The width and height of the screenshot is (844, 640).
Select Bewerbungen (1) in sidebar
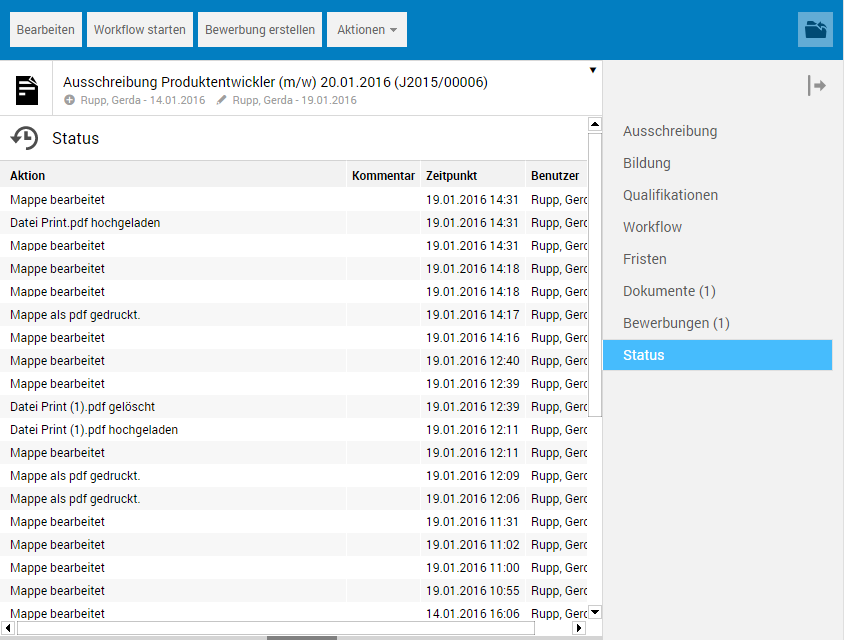(x=676, y=323)
